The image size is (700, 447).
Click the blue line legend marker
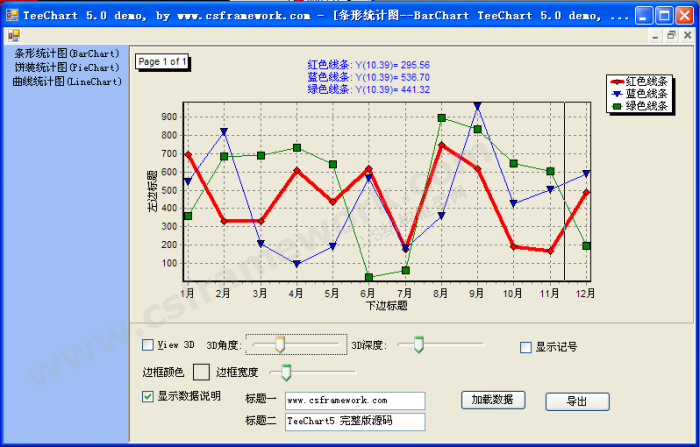[618, 94]
